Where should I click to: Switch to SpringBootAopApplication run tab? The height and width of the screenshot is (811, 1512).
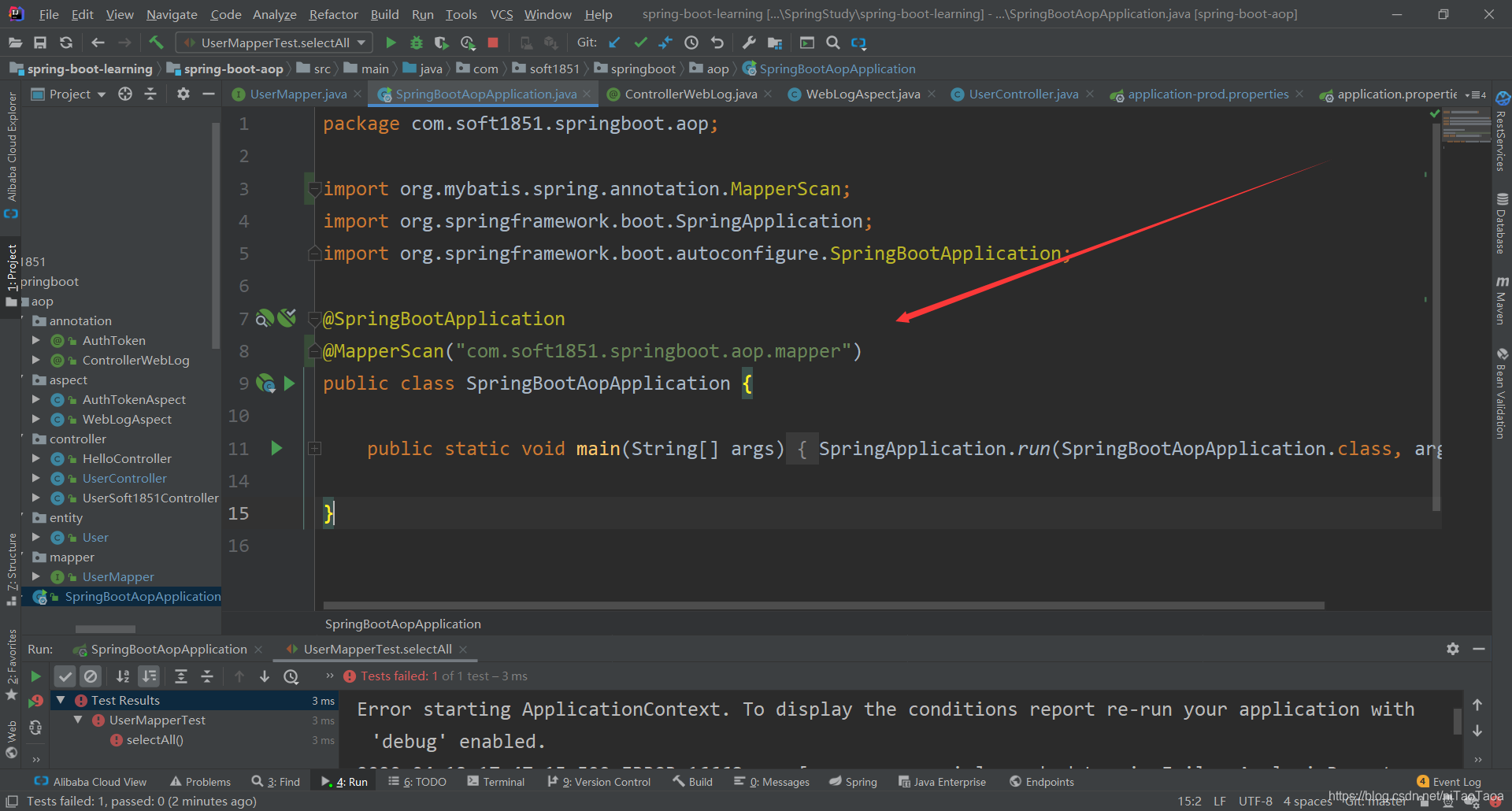click(169, 649)
